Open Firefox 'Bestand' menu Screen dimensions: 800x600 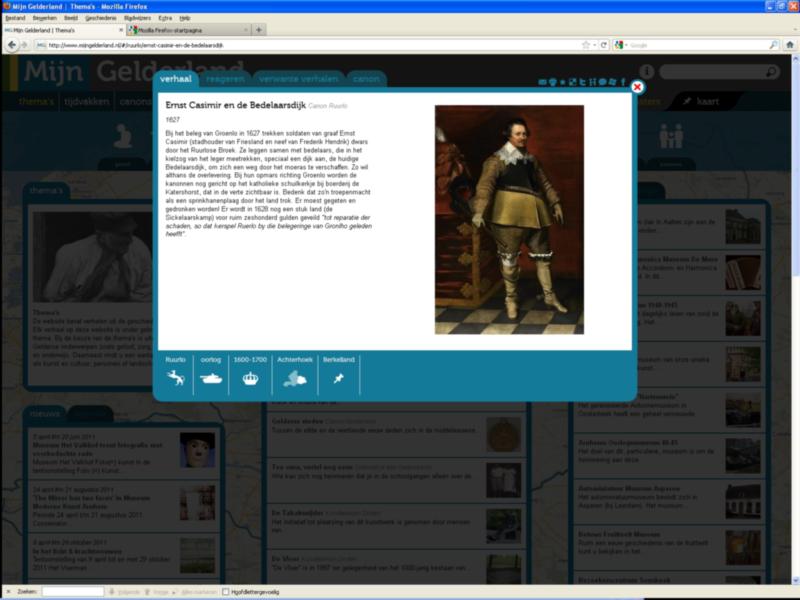[15, 18]
